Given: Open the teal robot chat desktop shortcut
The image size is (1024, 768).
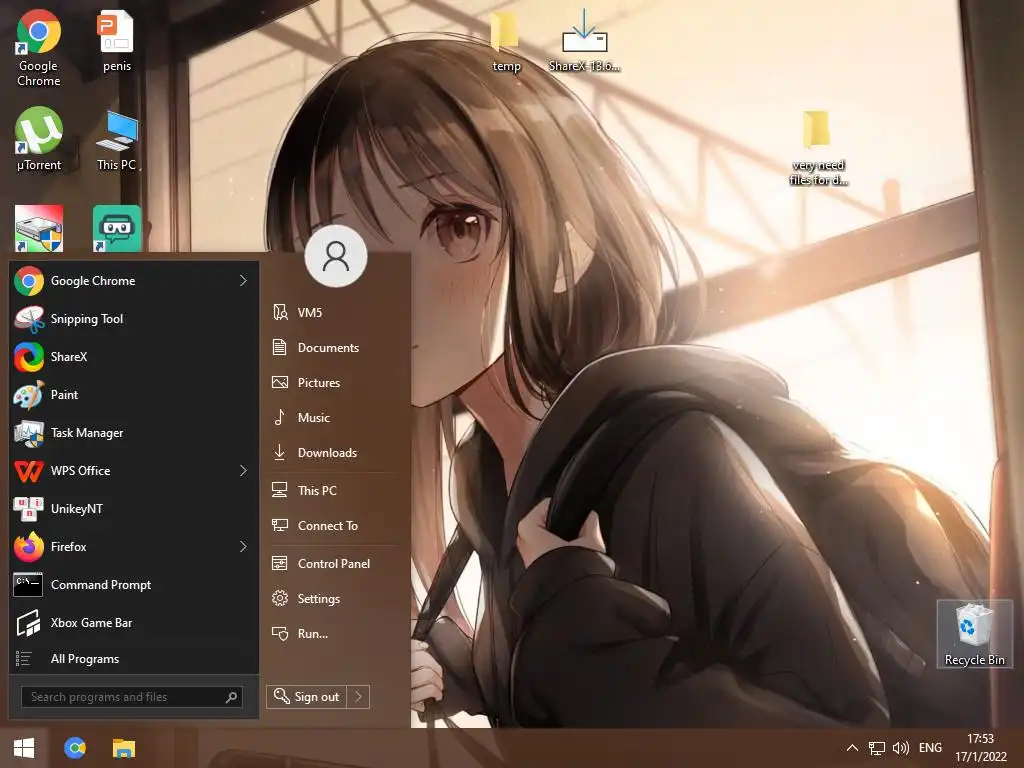Looking at the screenshot, I should click(117, 229).
